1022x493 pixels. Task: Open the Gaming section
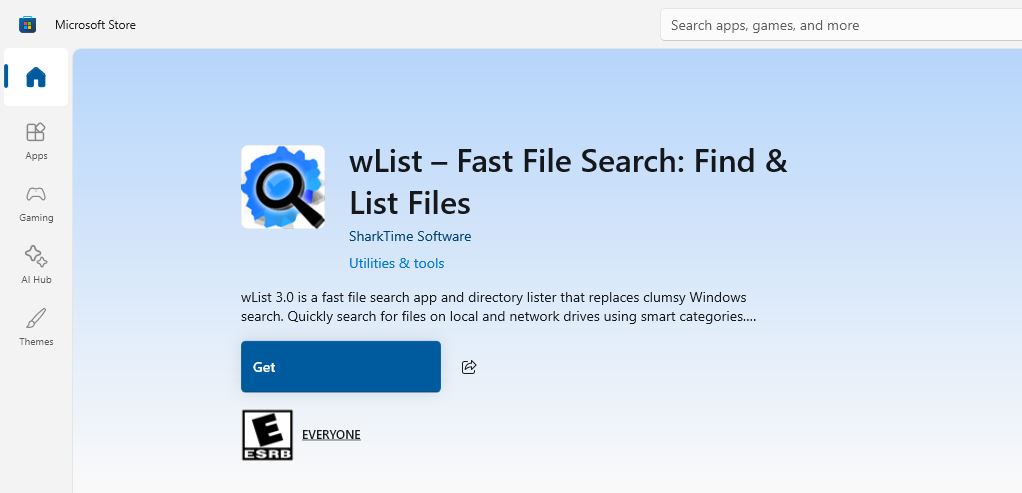(x=36, y=202)
